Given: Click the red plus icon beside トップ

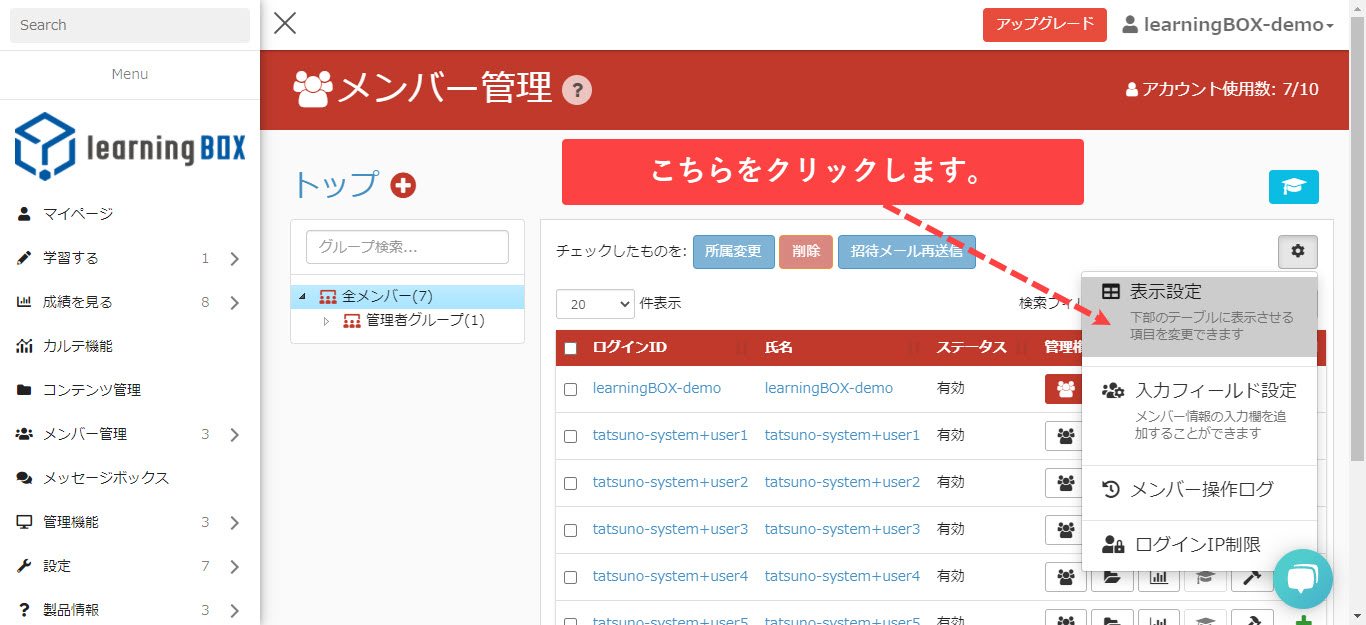Looking at the screenshot, I should click(403, 185).
